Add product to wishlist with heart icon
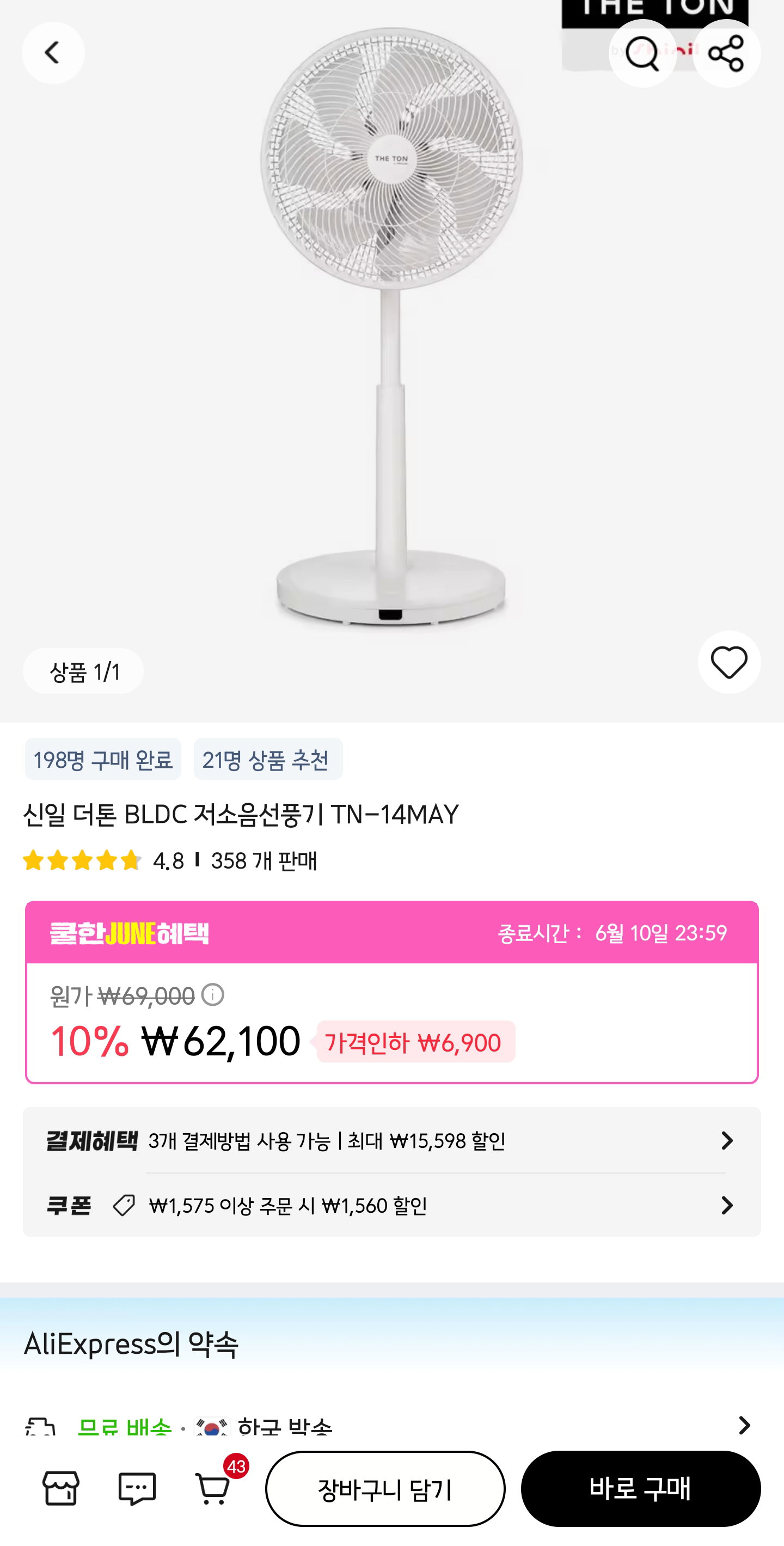Image resolution: width=784 pixels, height=1546 pixels. [x=729, y=662]
